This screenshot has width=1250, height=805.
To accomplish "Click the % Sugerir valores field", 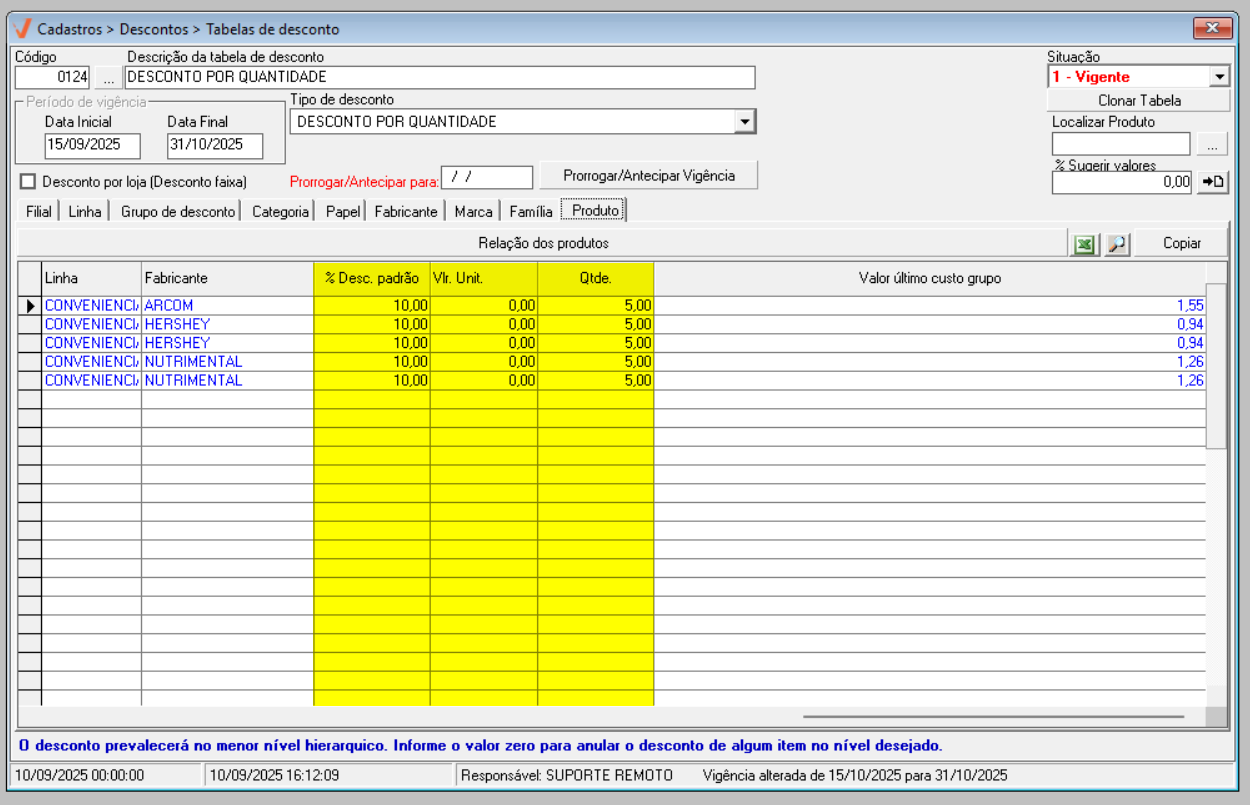I will [x=1122, y=182].
